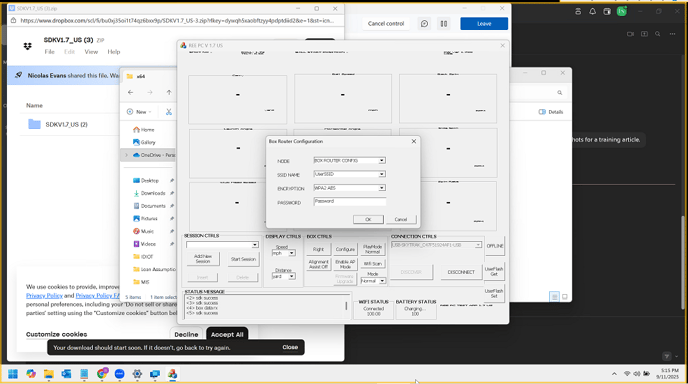688x384 pixels.
Task: Open the Help menu in Dropbox viewer
Action: 114,52
